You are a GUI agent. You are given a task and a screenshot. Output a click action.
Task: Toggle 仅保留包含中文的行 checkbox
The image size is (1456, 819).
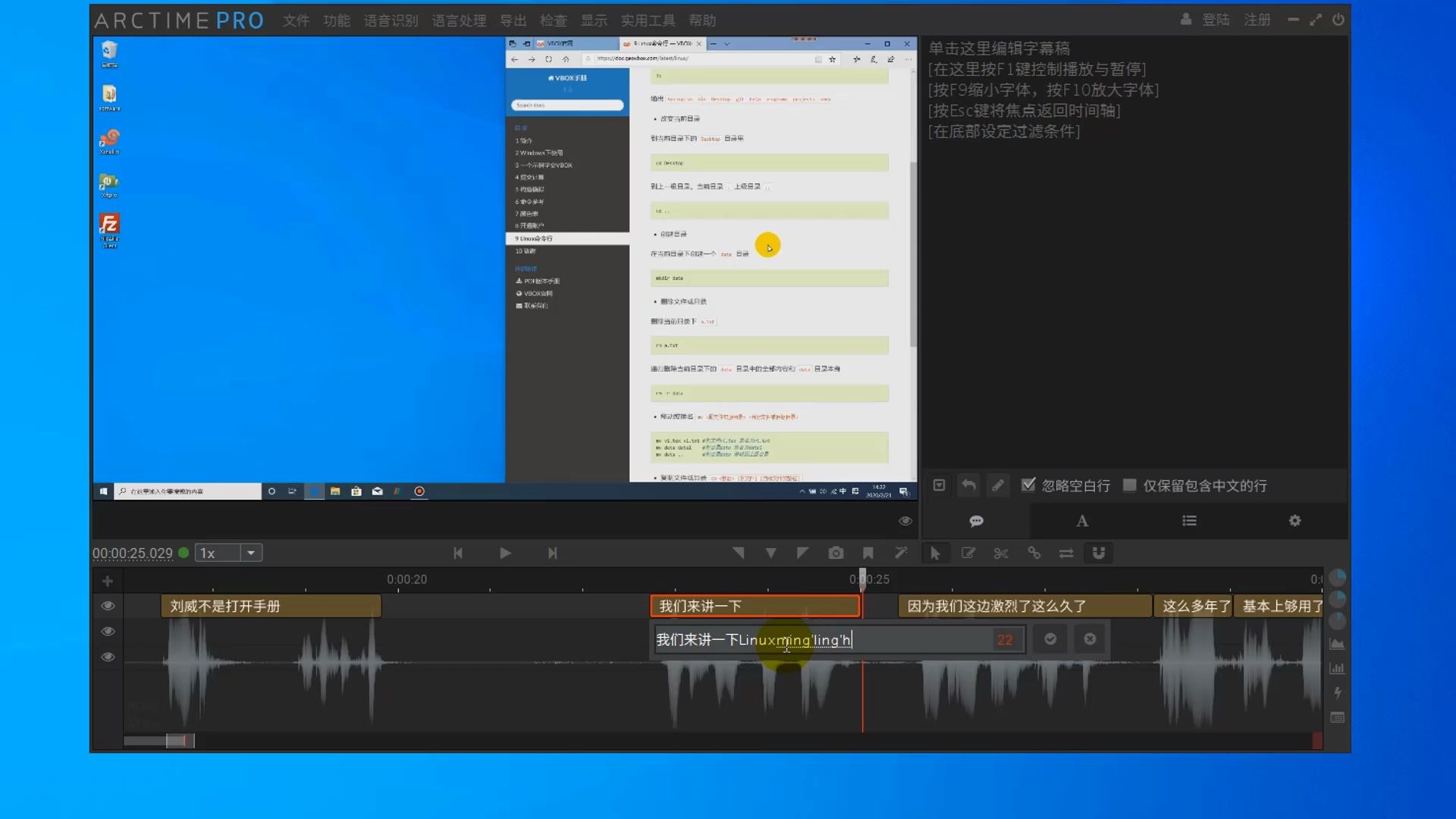coord(1129,485)
